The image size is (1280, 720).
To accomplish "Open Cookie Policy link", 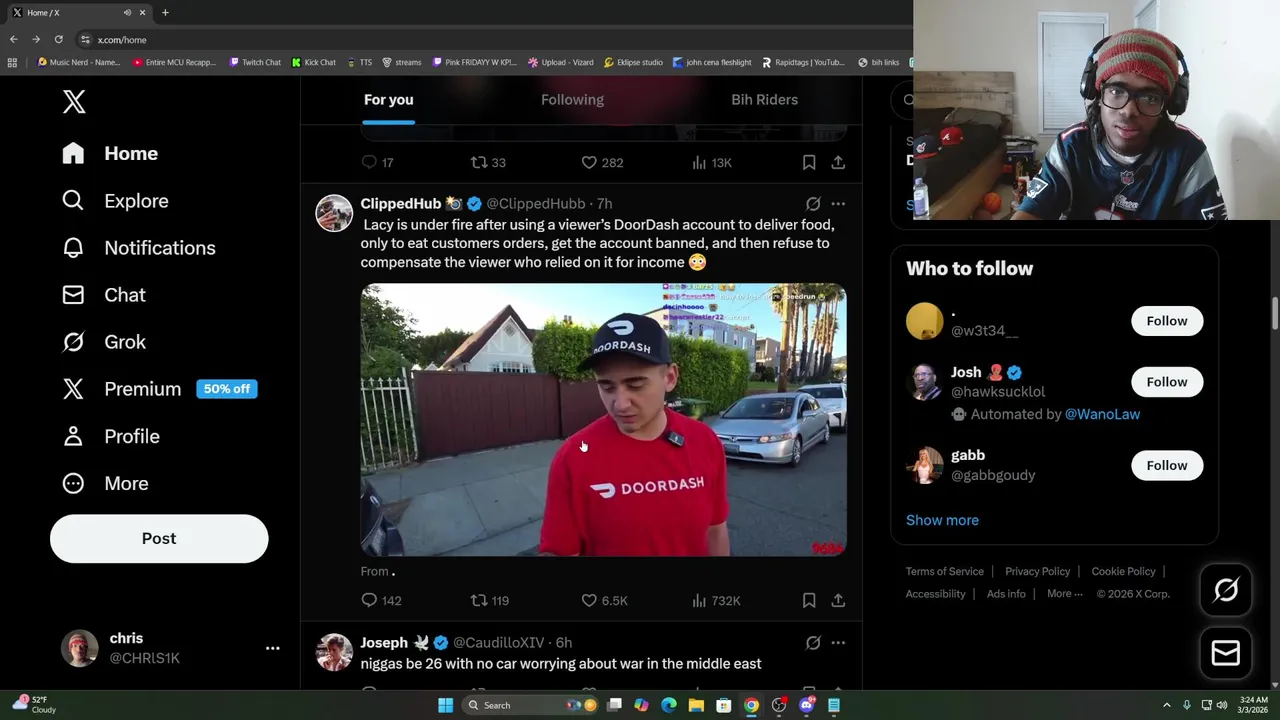I will pos(1123,571).
